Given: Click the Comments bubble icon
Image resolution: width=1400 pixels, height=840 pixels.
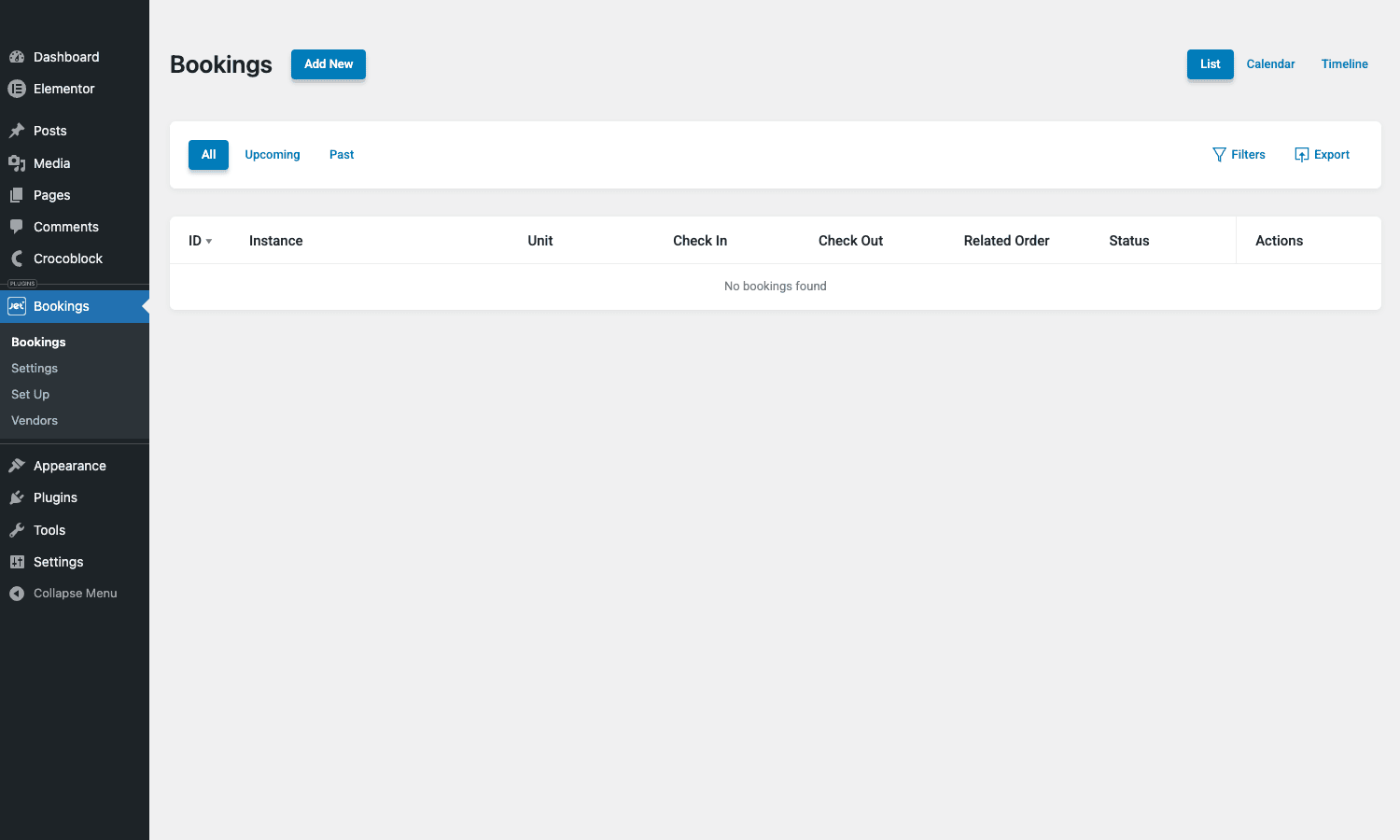Looking at the screenshot, I should 17,227.
